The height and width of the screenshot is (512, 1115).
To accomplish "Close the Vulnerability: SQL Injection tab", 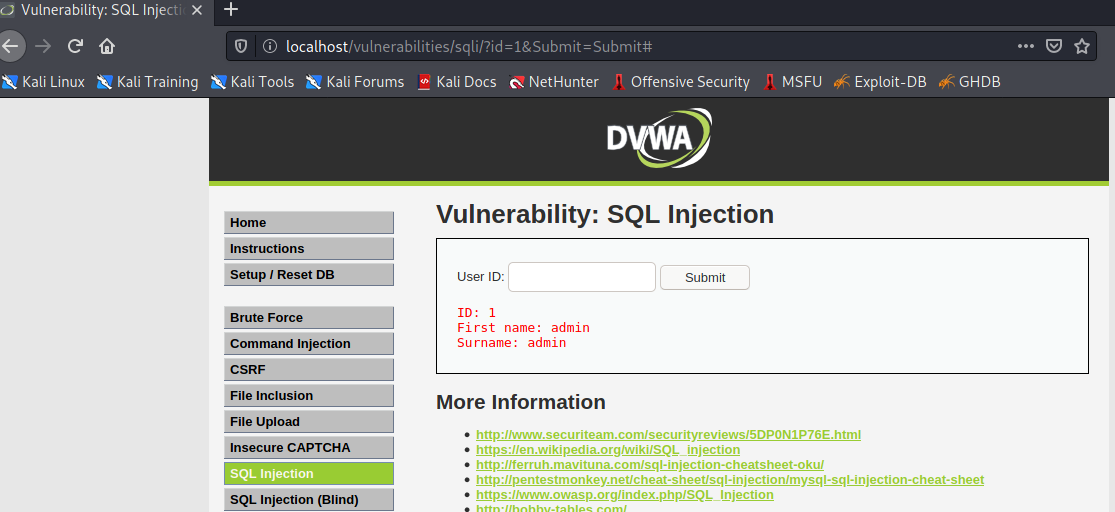I will tap(196, 10).
